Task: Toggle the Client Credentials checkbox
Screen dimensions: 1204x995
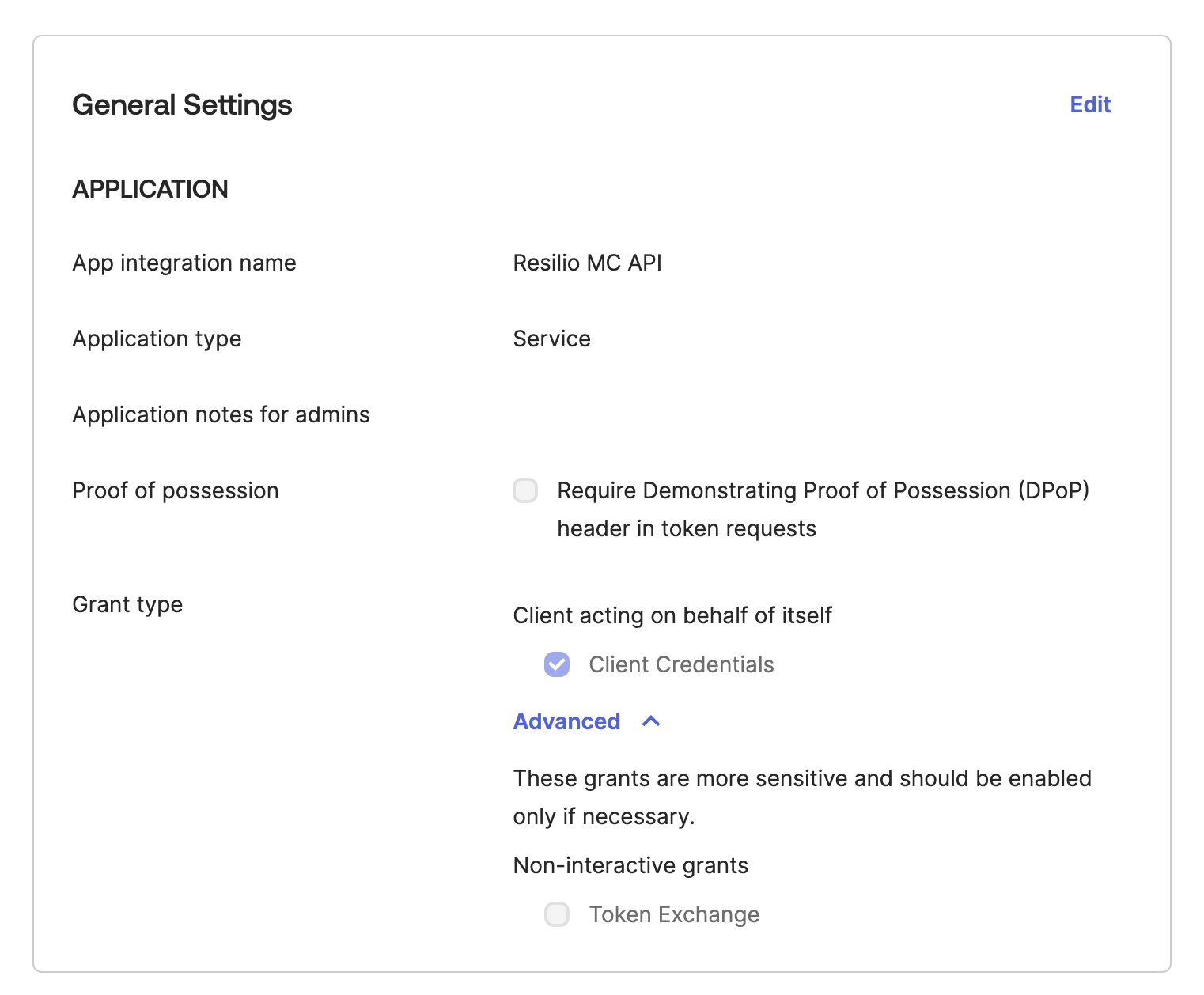Action: pos(557,664)
